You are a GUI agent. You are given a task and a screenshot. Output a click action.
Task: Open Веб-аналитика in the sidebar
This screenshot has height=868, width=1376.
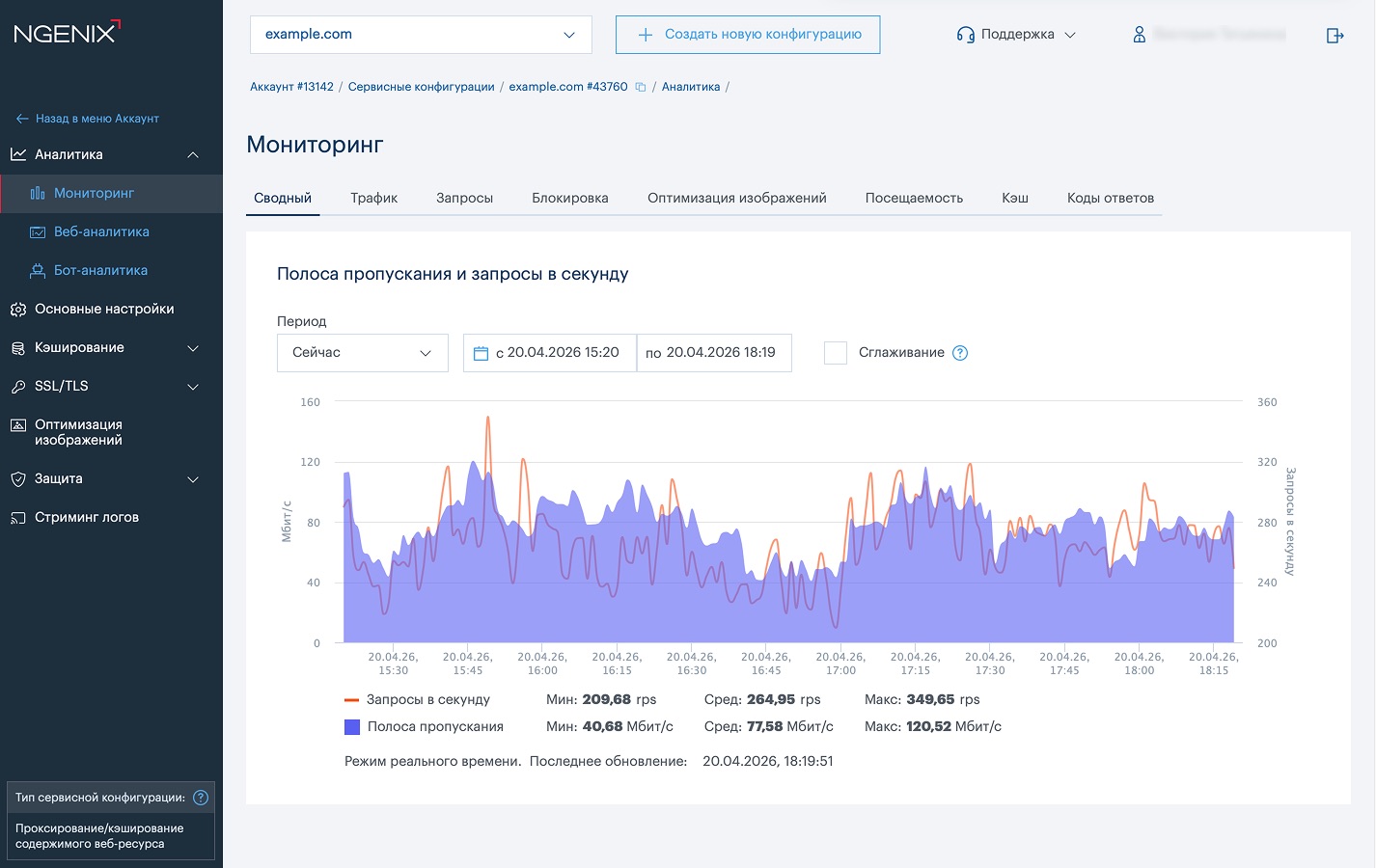pos(101,231)
